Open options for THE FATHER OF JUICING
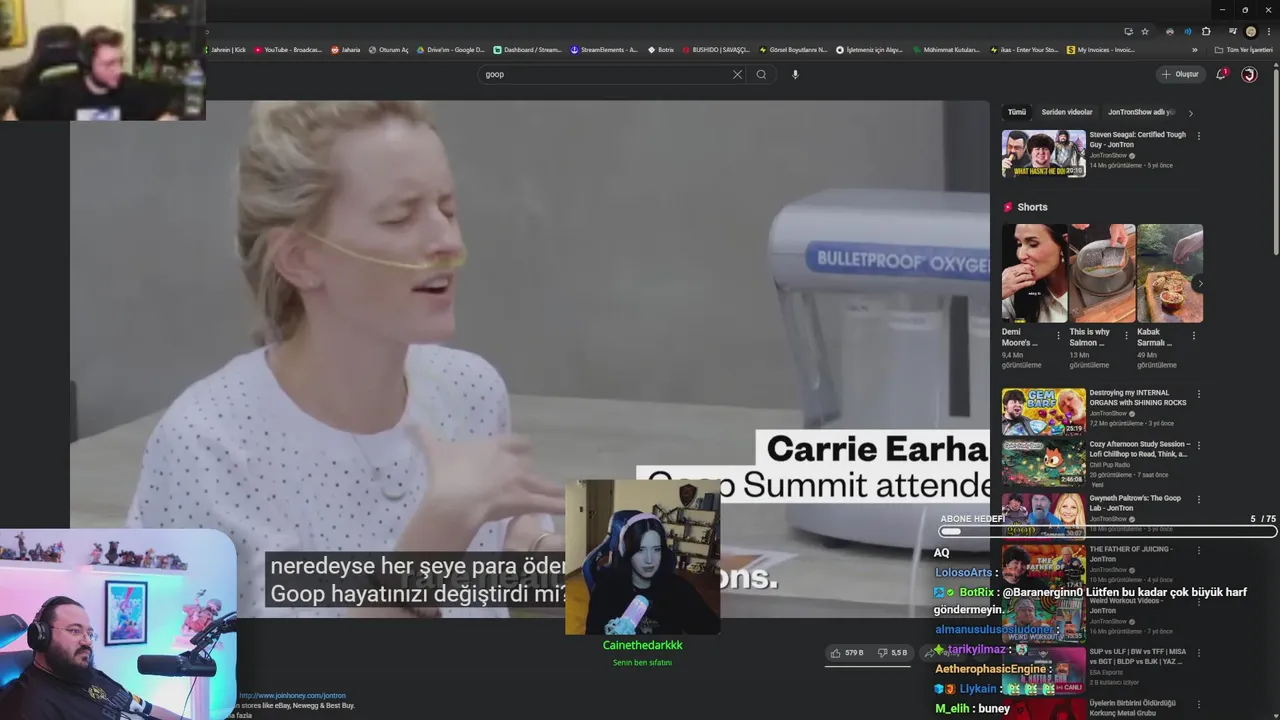The height and width of the screenshot is (720, 1280). point(1198,550)
